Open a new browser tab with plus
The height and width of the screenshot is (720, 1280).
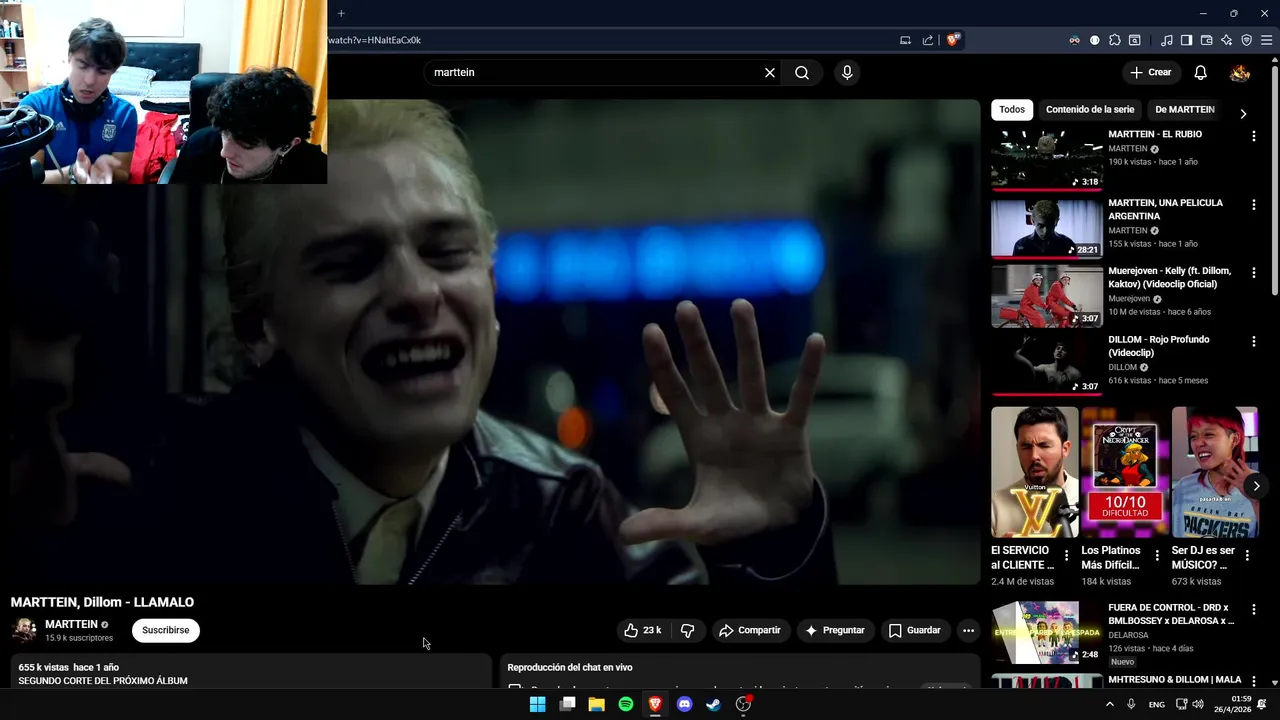click(341, 13)
